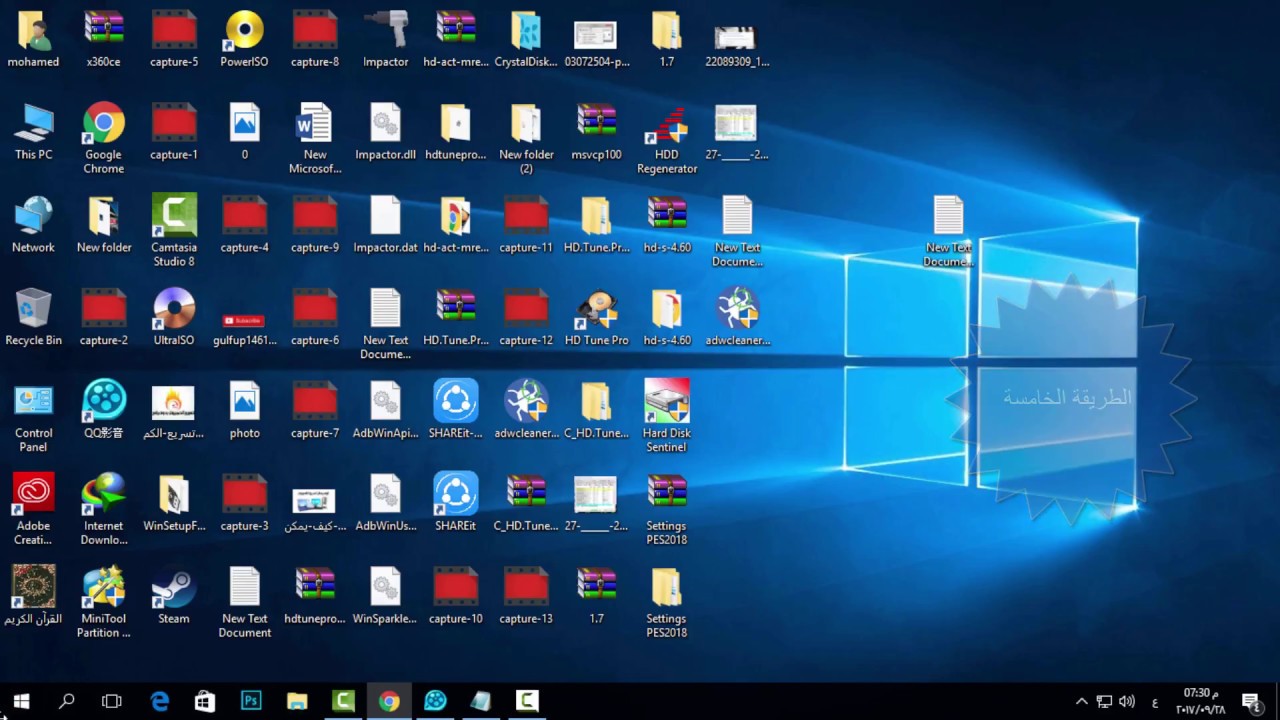
Task: Select the Network desktop icon
Action: pos(33,224)
